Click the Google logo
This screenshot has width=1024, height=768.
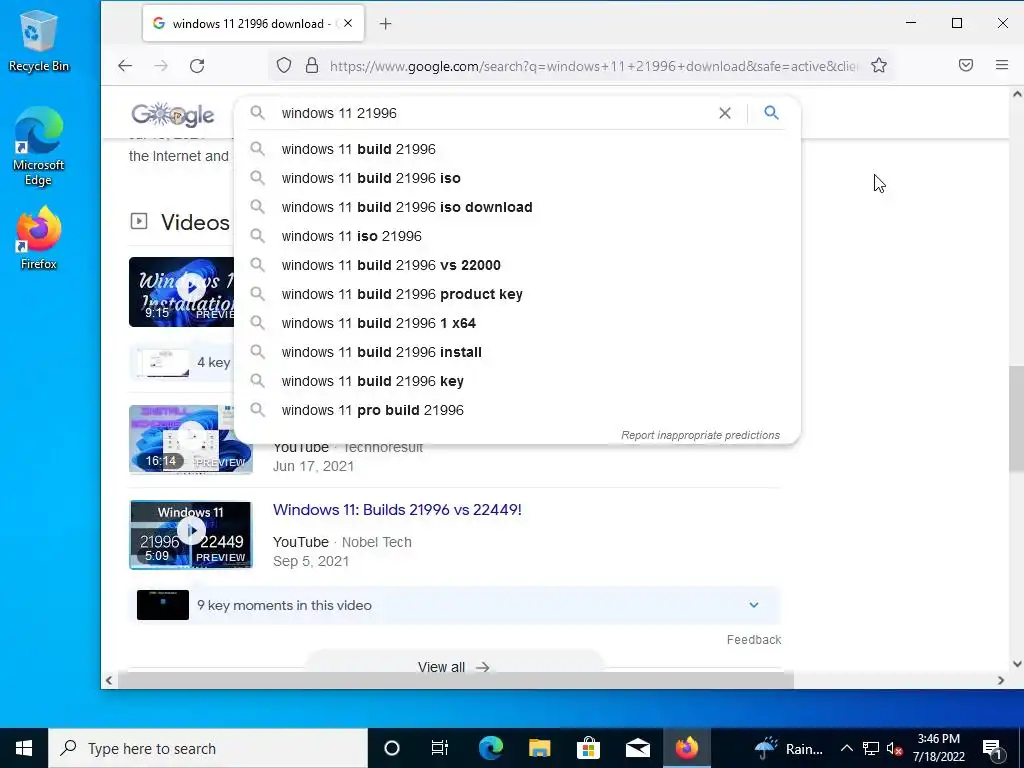point(172,114)
